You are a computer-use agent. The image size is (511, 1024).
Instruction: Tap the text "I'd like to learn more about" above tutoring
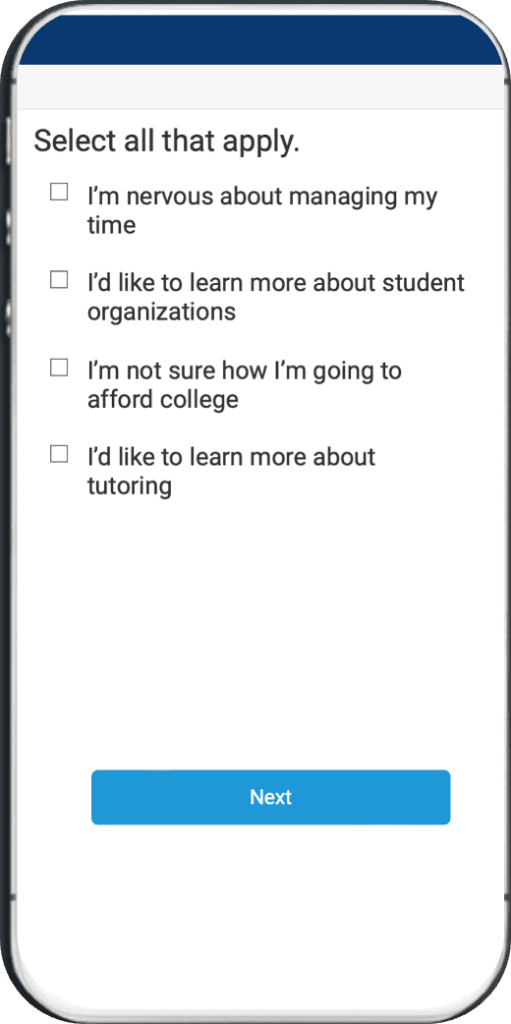coord(231,456)
